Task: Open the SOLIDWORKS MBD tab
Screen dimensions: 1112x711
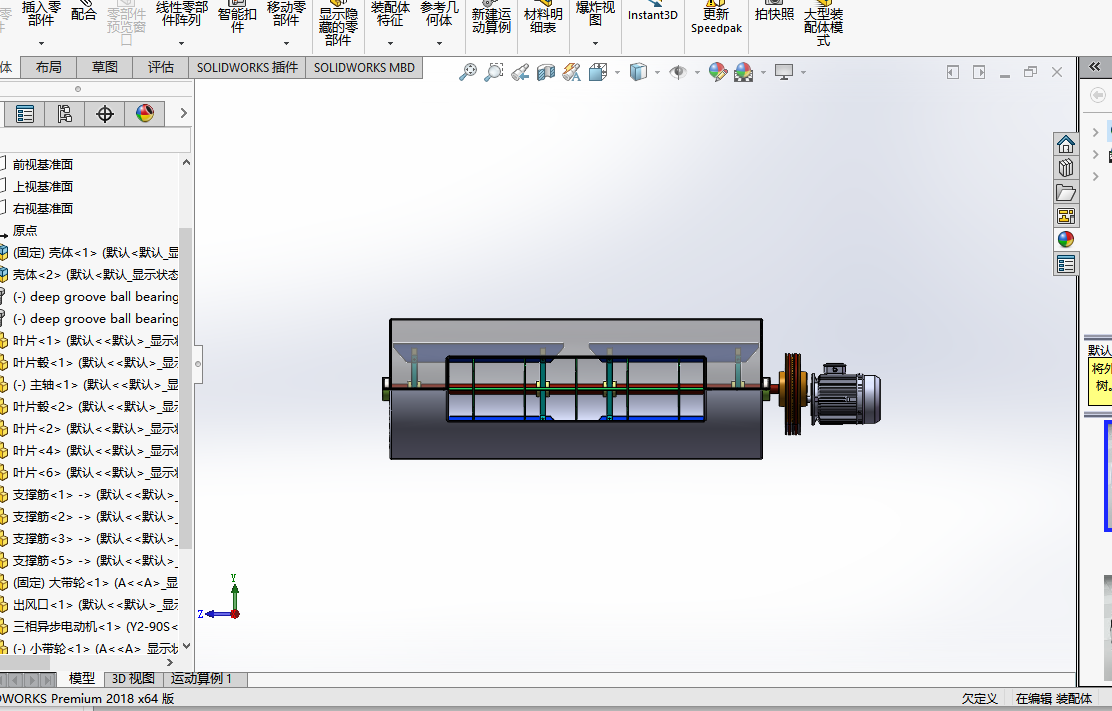Action: point(365,67)
